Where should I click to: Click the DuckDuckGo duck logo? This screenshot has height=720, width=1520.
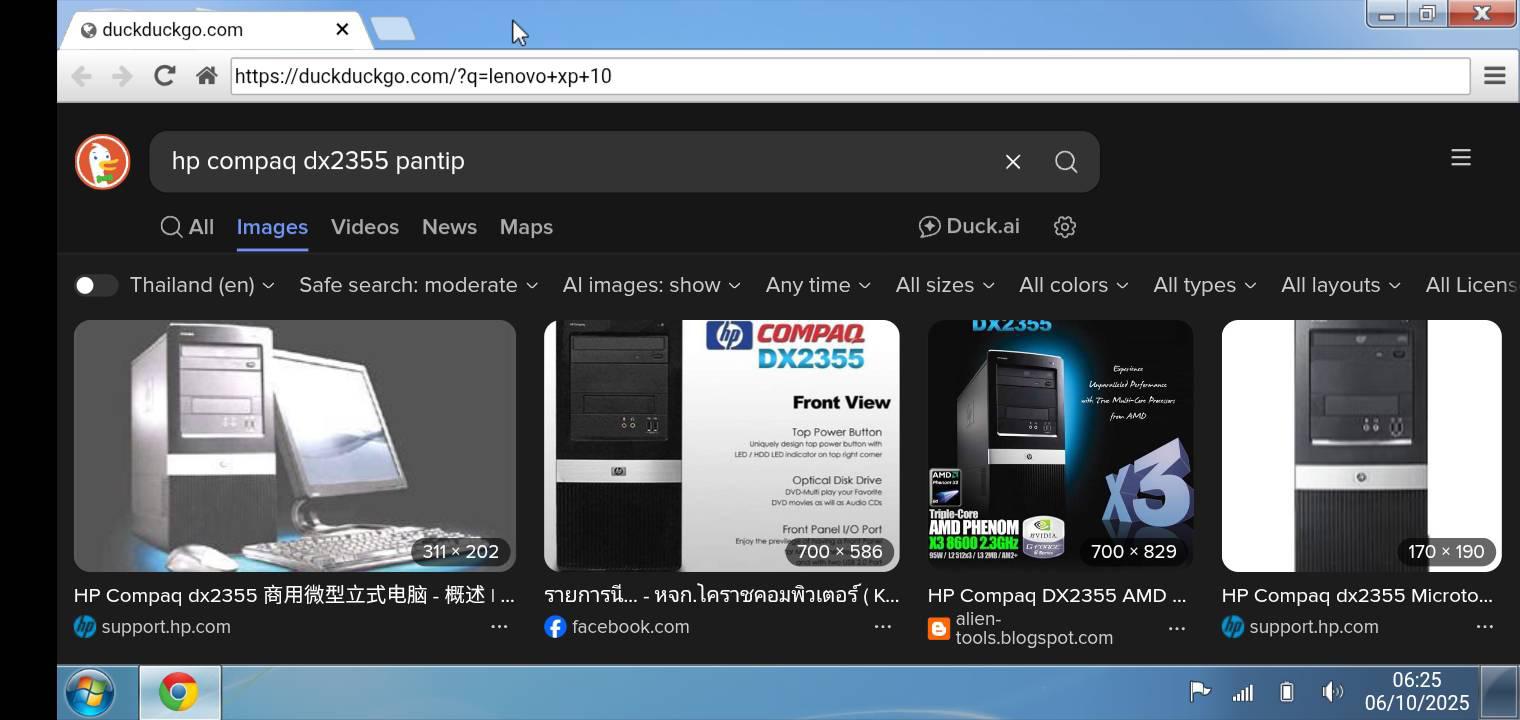[103, 162]
